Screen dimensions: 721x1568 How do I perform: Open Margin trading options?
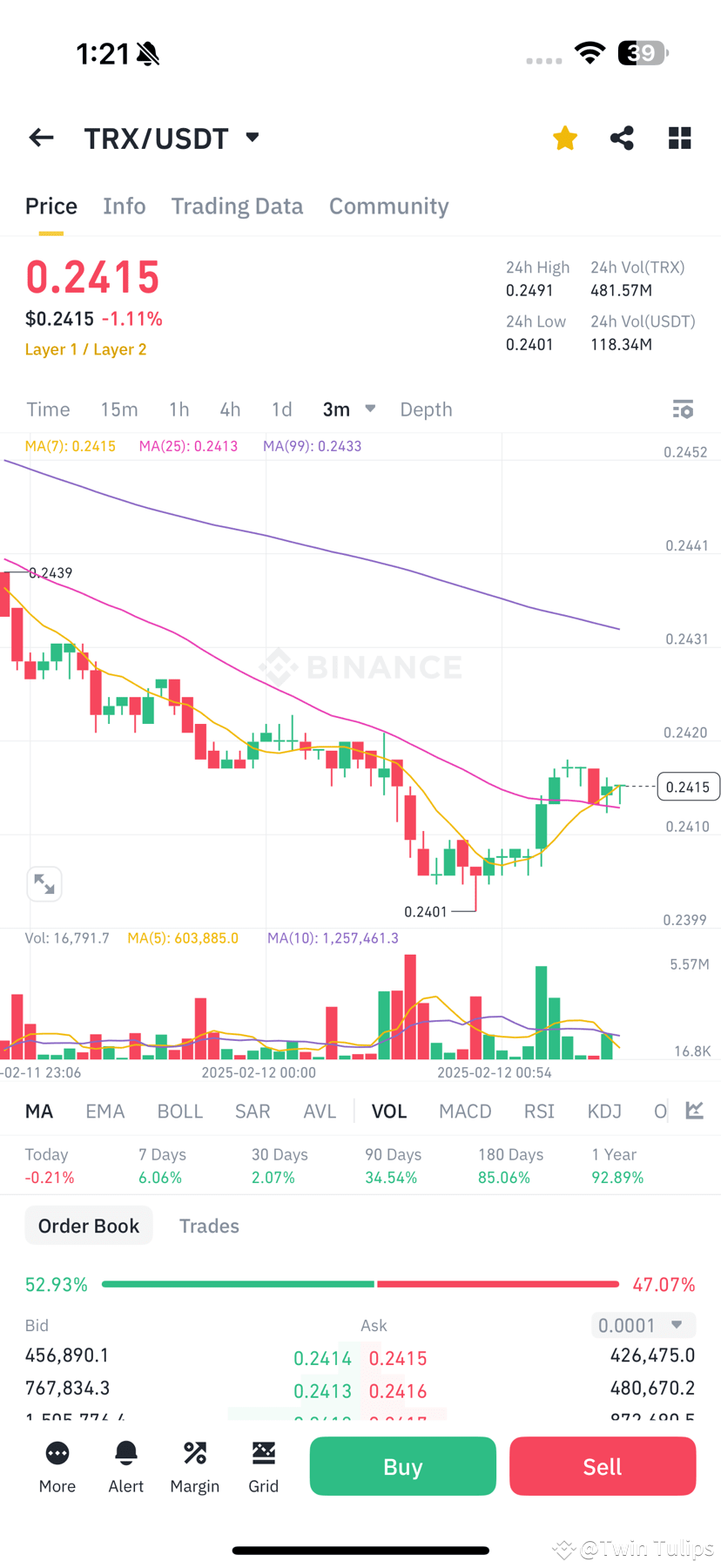pos(194,1466)
